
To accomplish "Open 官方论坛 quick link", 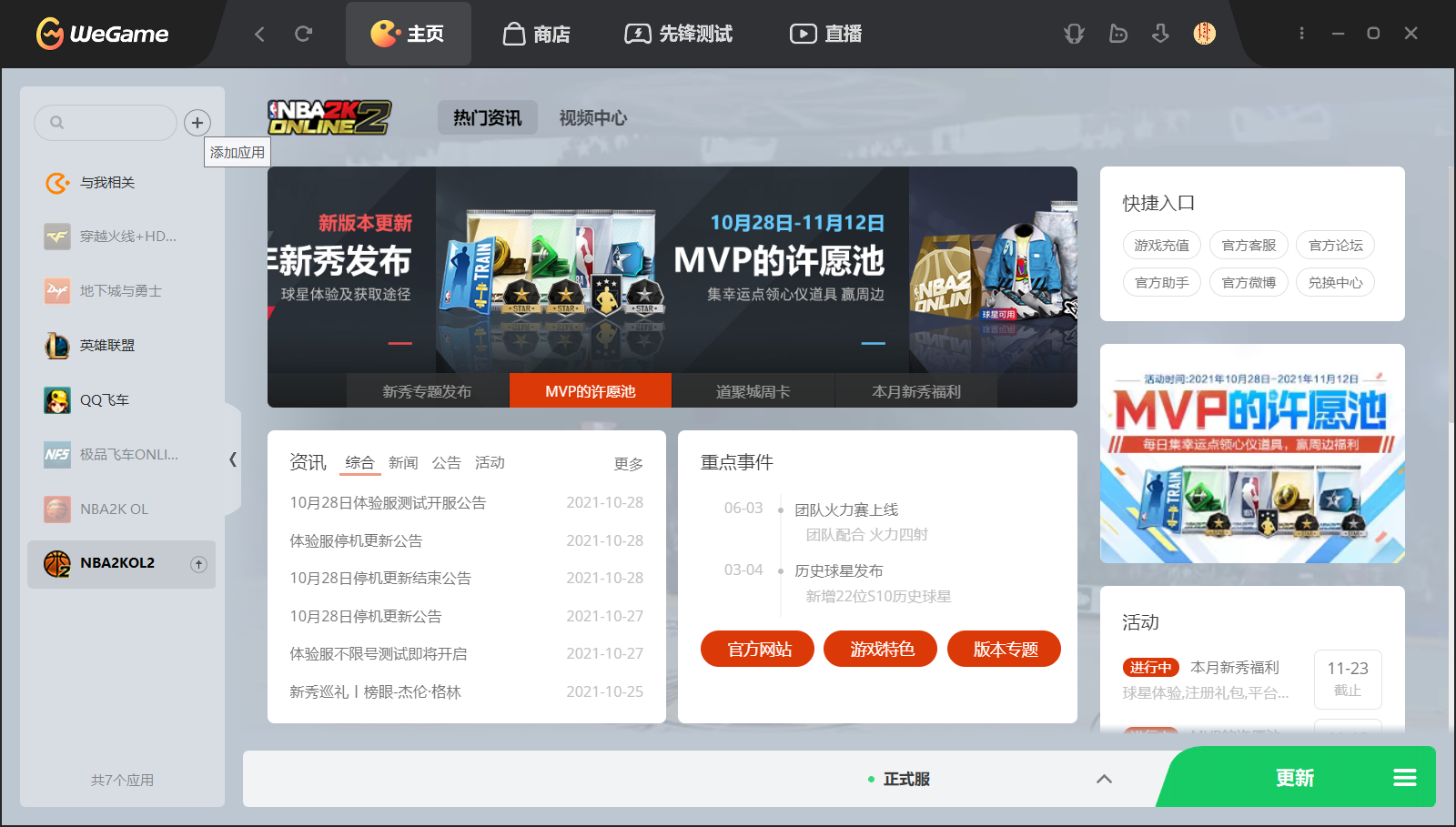I will click(x=1336, y=246).
